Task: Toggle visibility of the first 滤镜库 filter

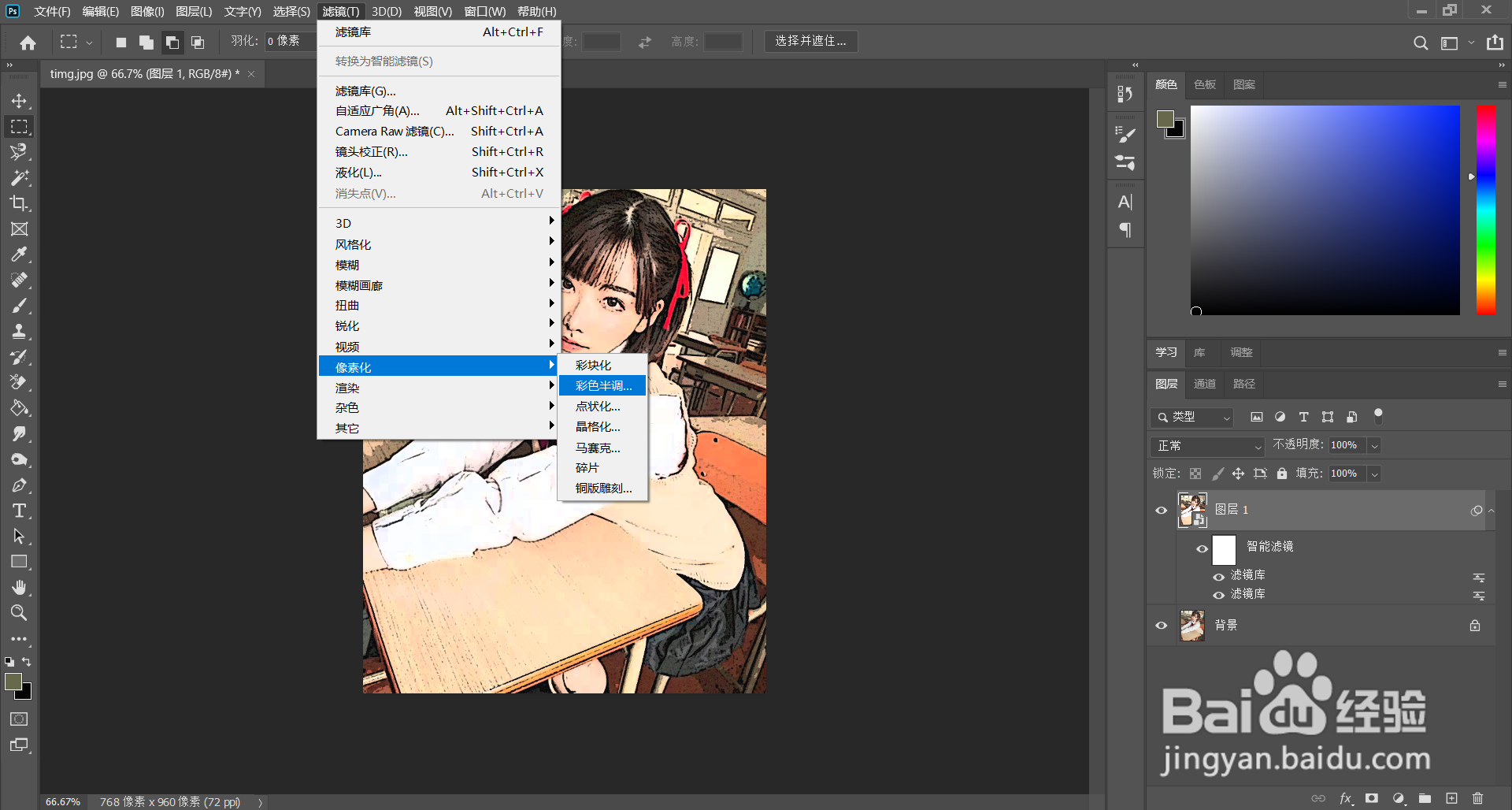Action: 1219,577
